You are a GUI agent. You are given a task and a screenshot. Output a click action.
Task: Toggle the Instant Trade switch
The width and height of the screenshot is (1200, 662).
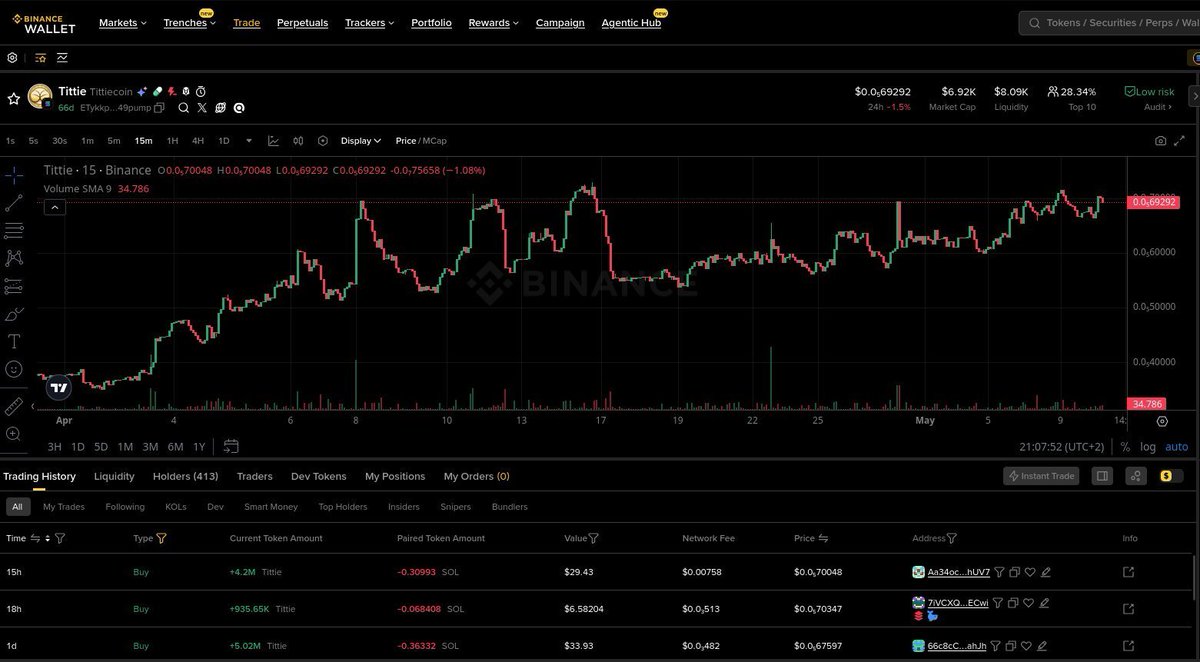pos(1042,476)
